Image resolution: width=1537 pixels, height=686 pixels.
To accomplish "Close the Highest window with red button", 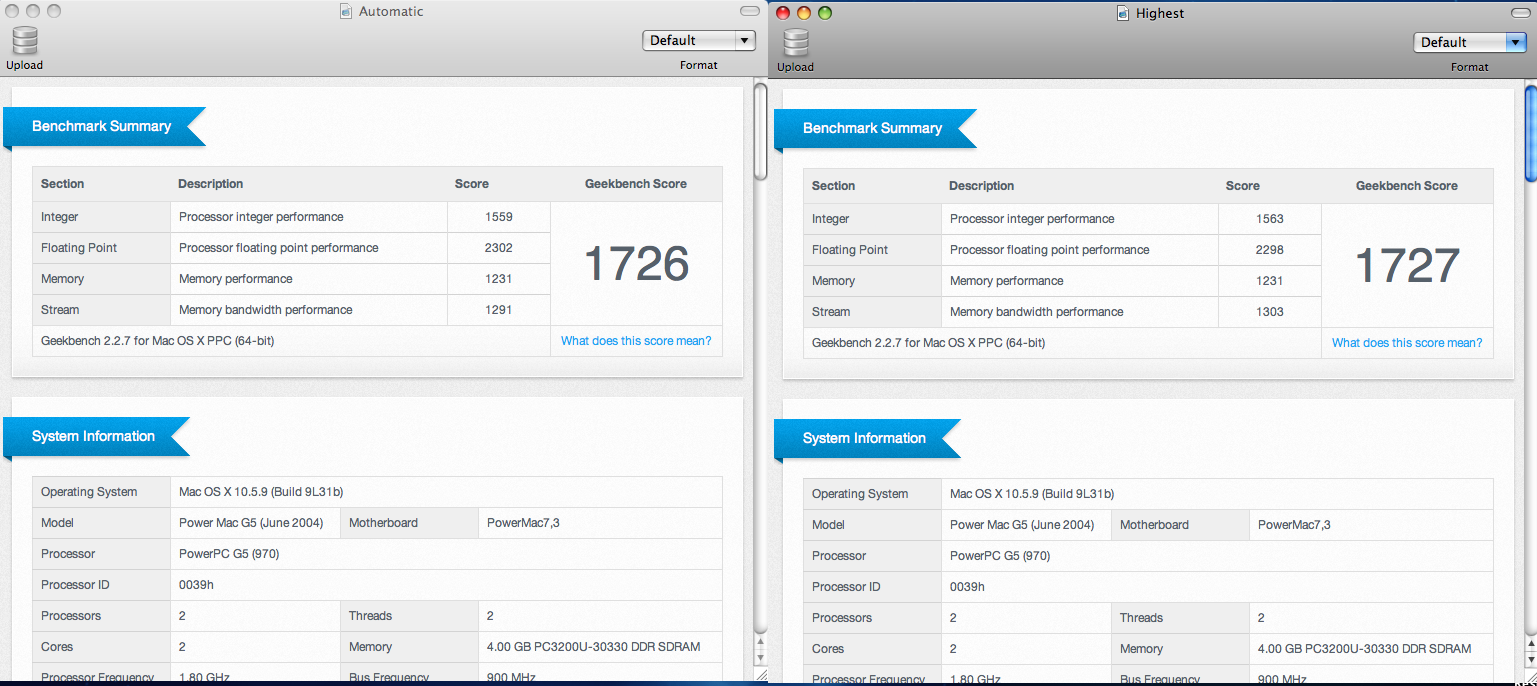I will pos(783,13).
